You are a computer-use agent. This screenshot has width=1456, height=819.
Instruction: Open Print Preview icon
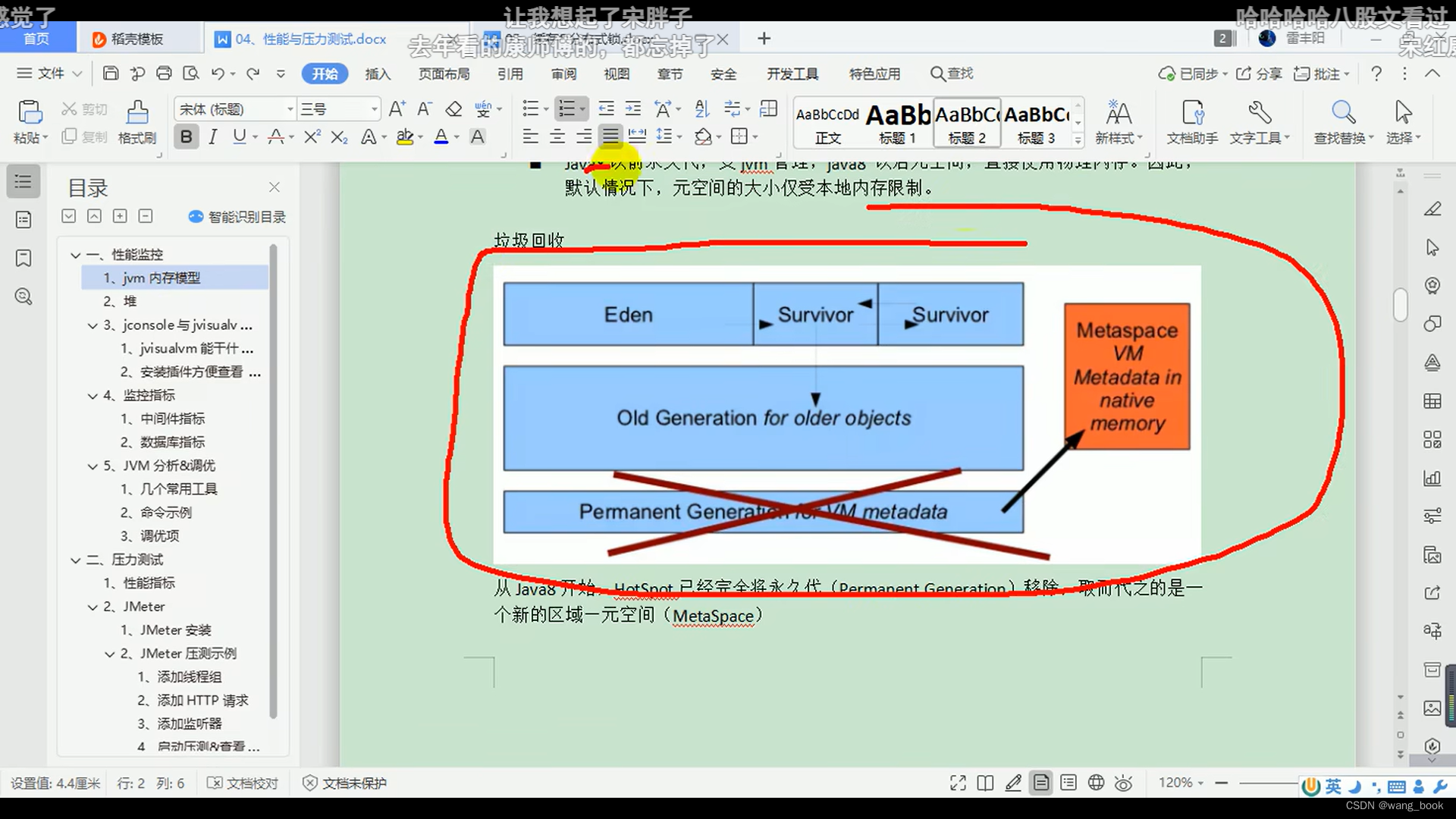coord(191,74)
